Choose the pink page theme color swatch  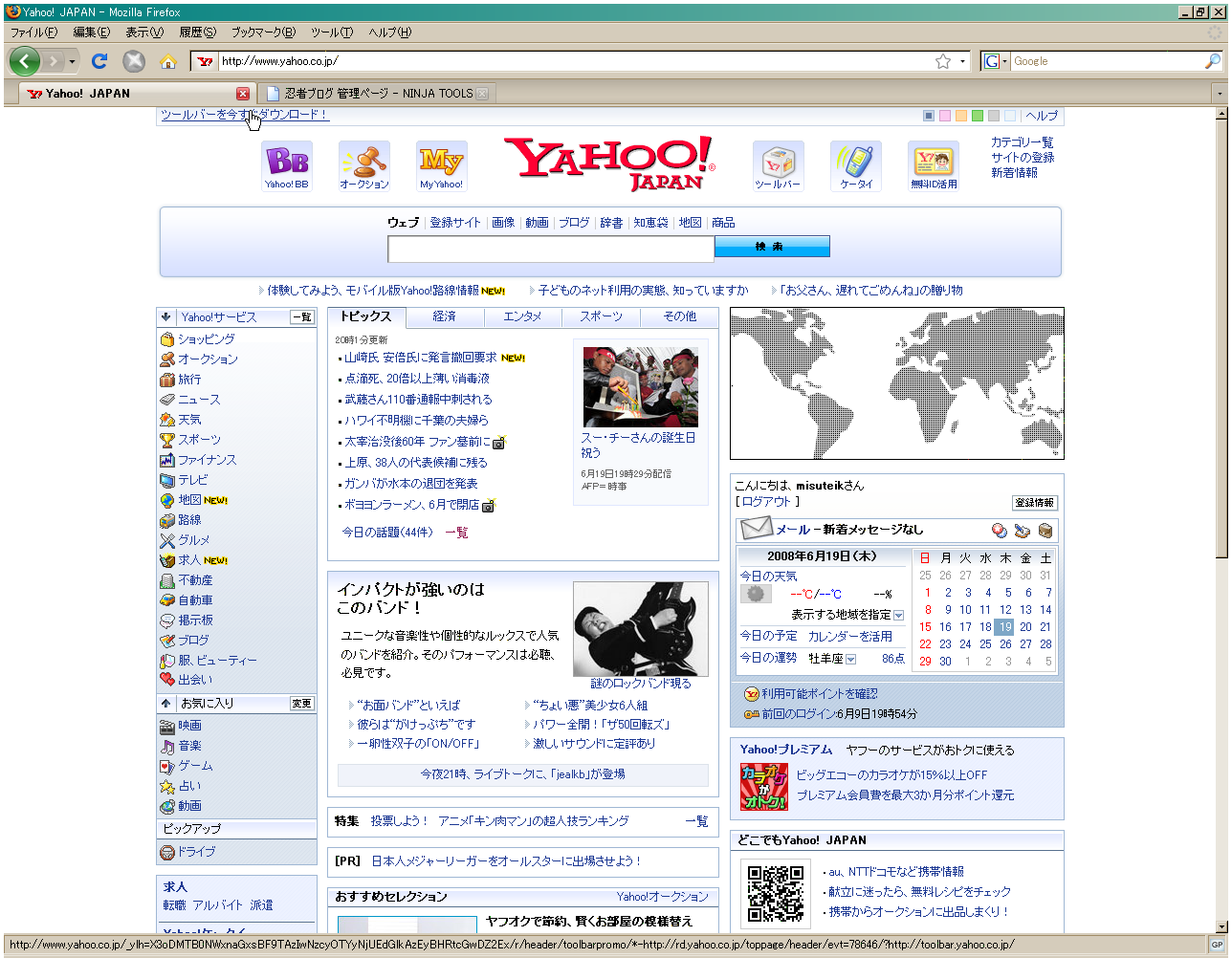[x=945, y=116]
